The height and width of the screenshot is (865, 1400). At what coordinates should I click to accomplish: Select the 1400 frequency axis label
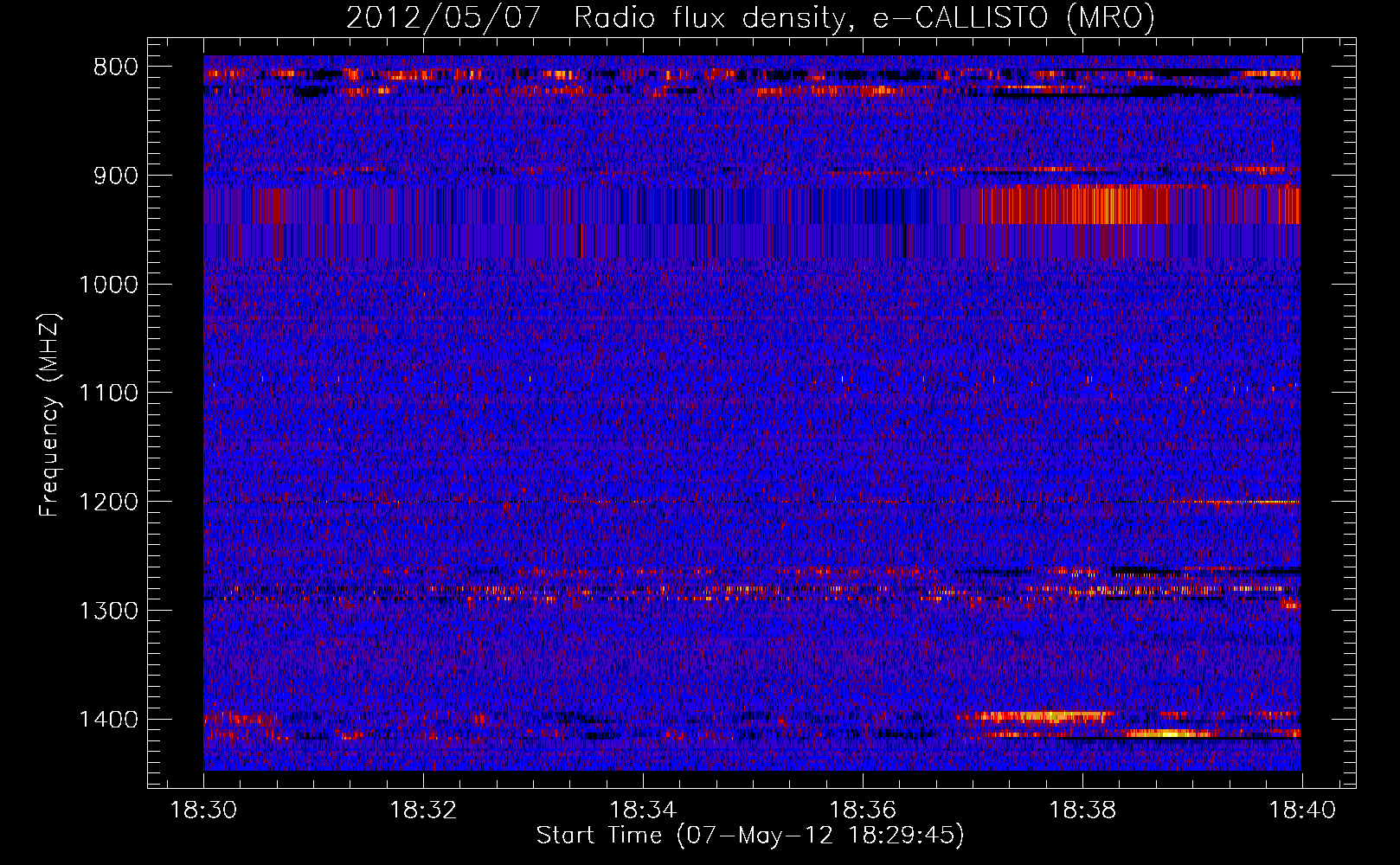(108, 720)
